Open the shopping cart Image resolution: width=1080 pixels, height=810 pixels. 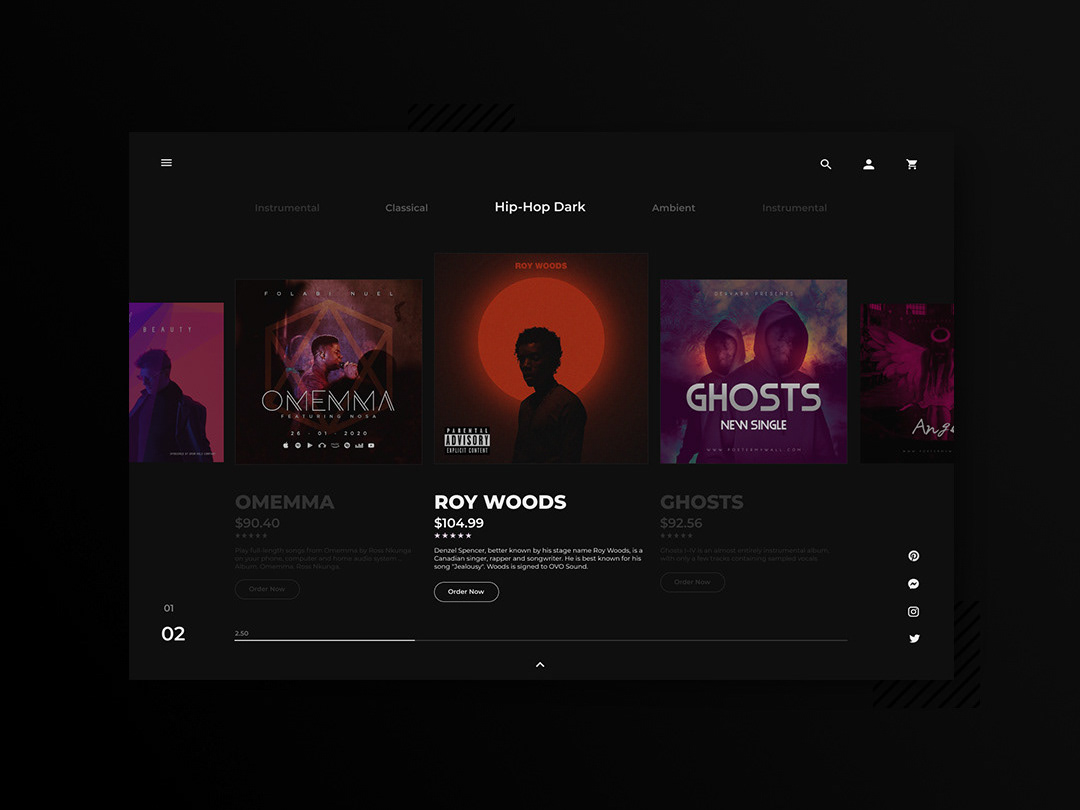coord(911,164)
